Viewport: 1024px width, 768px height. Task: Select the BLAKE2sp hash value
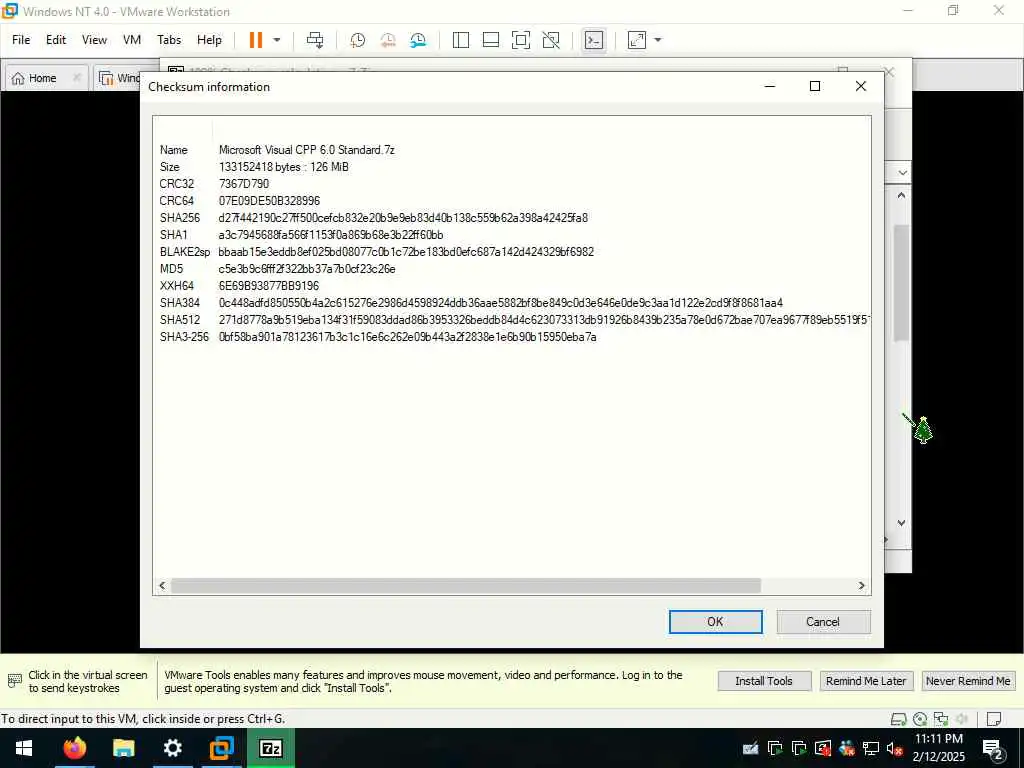coord(406,251)
